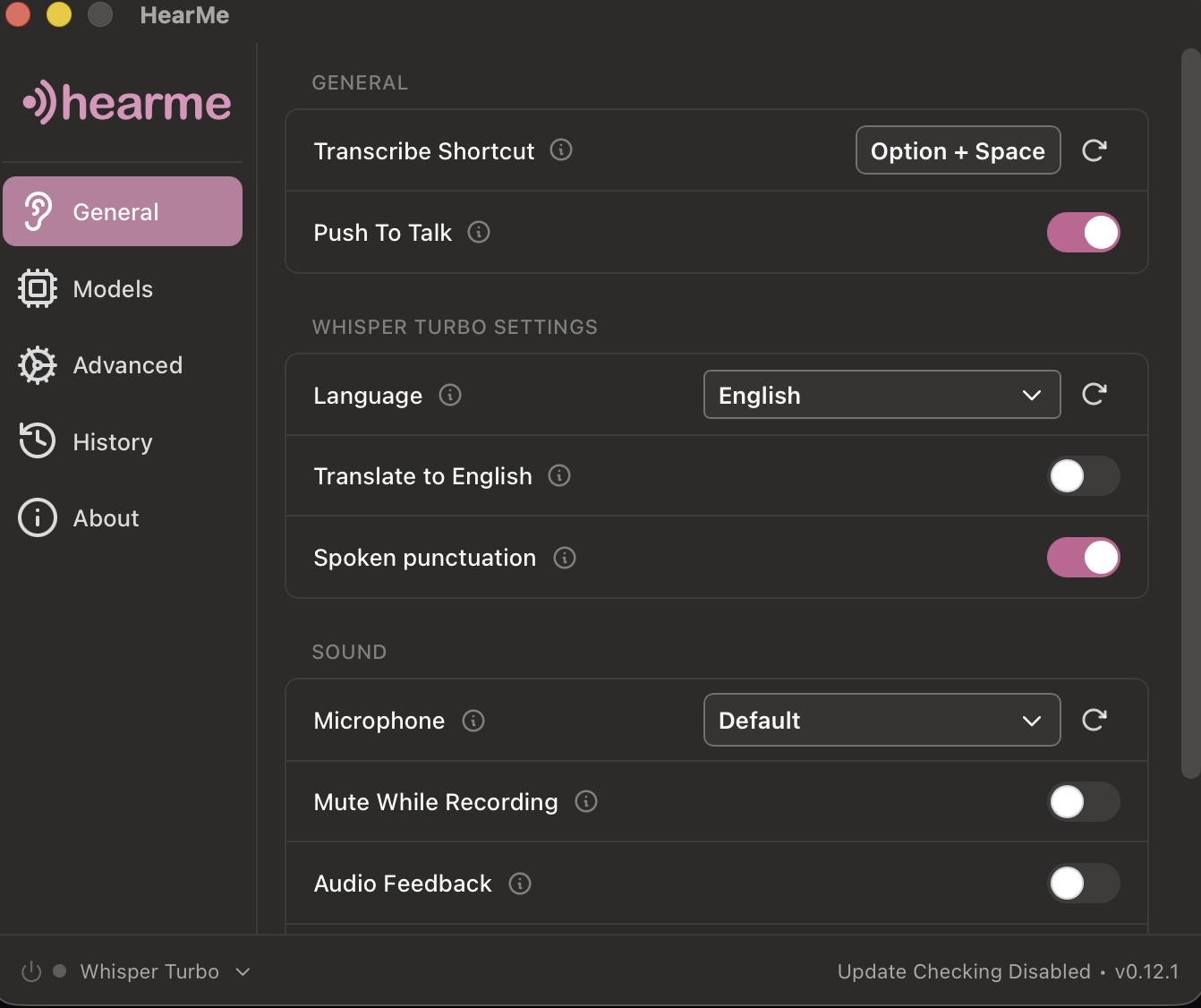Reset the Transcribe Shortcut
The height and width of the screenshot is (1008, 1201).
tap(1095, 150)
